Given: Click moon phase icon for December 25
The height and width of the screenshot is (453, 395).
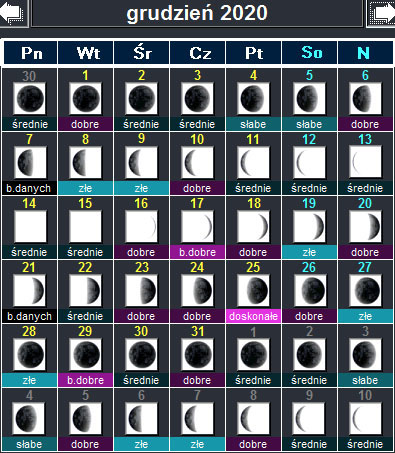Looking at the screenshot, I should click(253, 291).
